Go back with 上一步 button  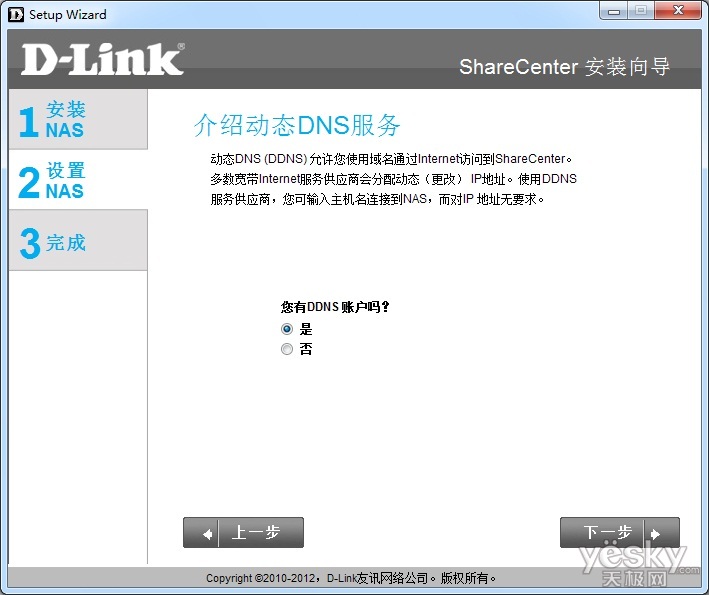243,533
